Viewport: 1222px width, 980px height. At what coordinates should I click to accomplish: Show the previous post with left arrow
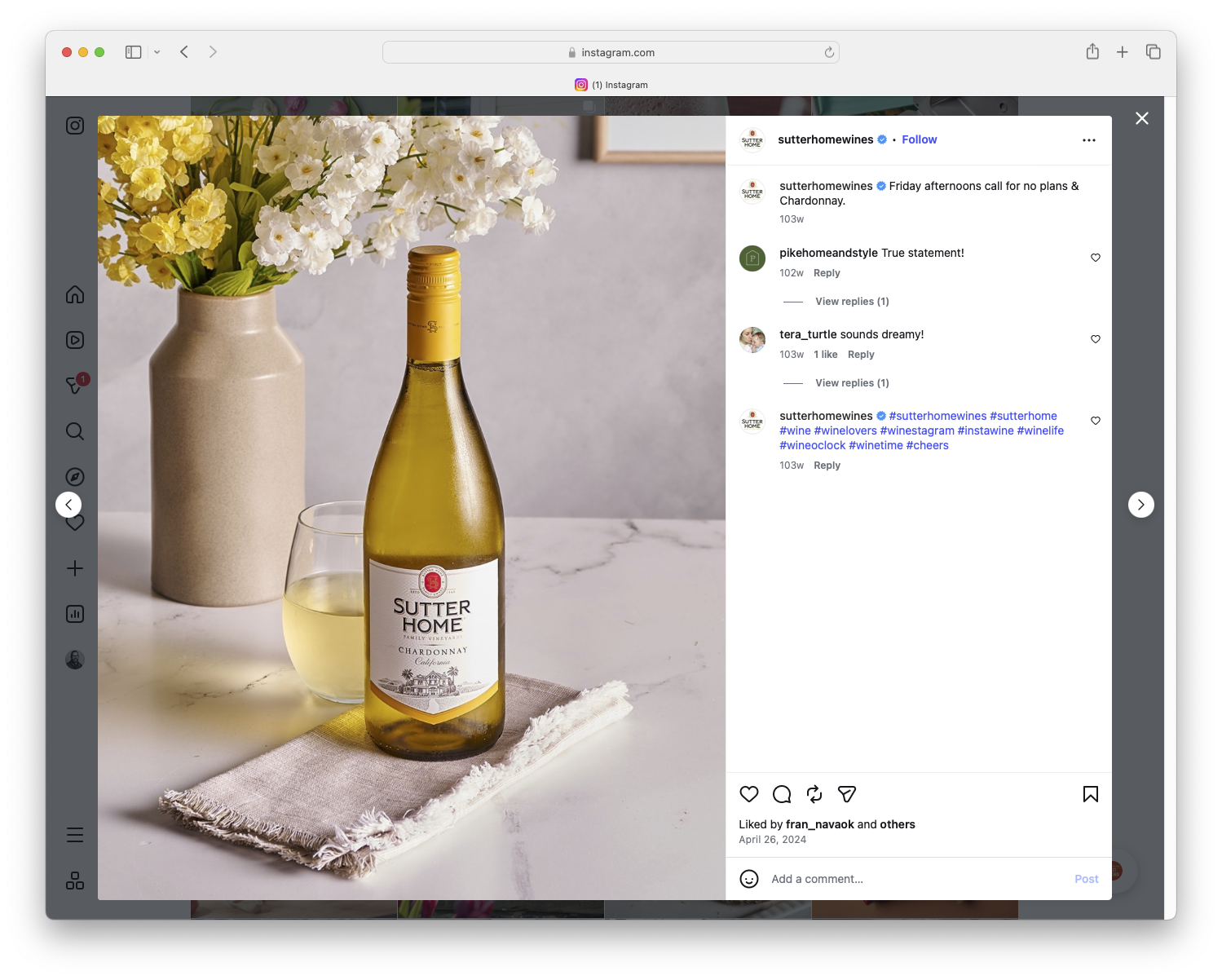(x=68, y=505)
